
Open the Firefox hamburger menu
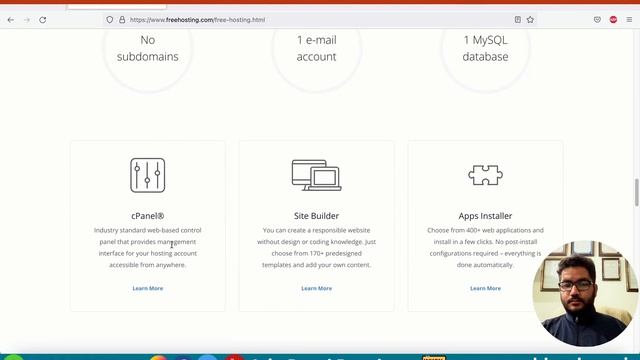click(x=629, y=20)
